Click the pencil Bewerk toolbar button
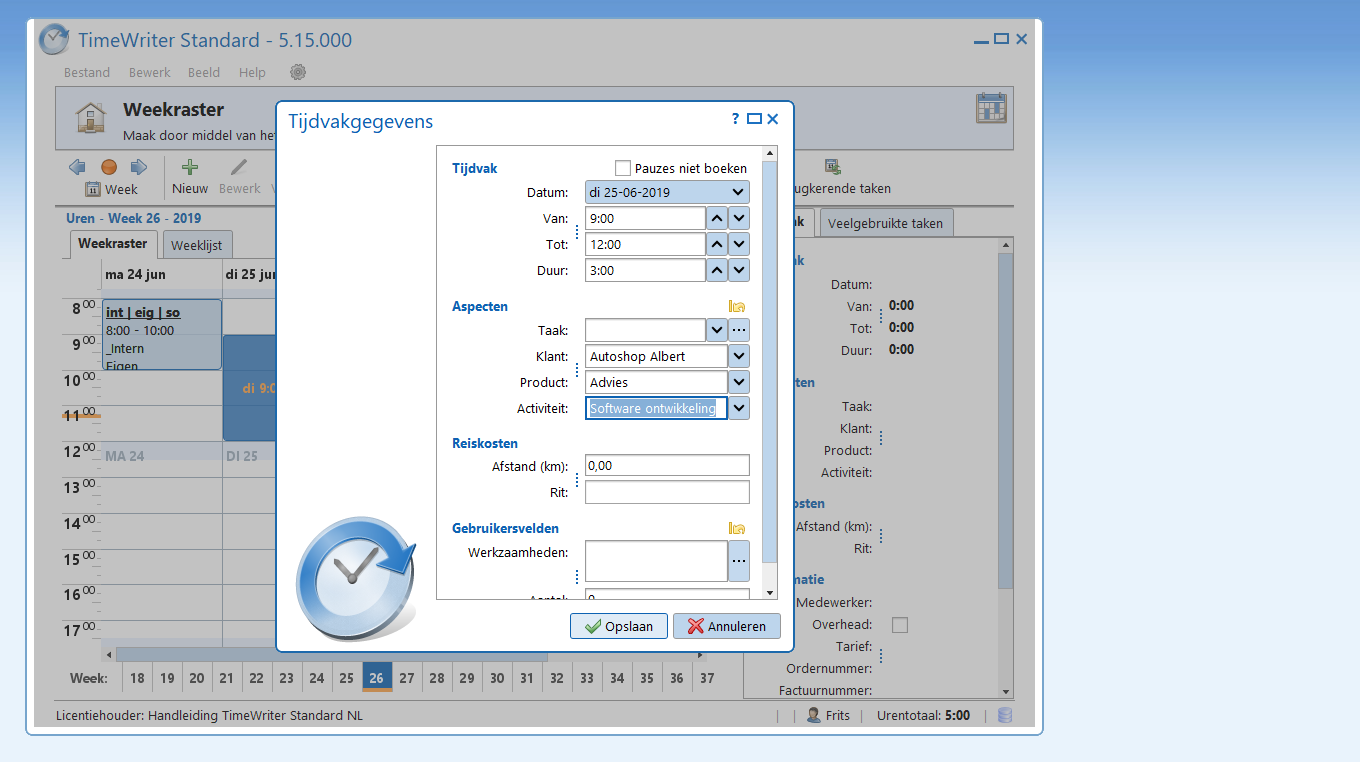This screenshot has width=1360, height=762. coord(240,176)
